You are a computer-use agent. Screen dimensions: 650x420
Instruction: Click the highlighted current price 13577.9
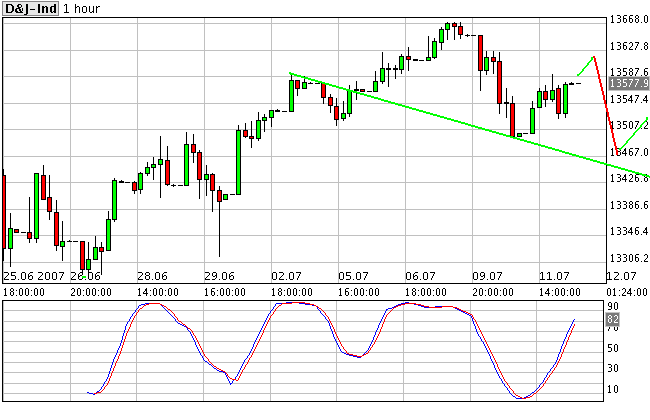(x=629, y=83)
